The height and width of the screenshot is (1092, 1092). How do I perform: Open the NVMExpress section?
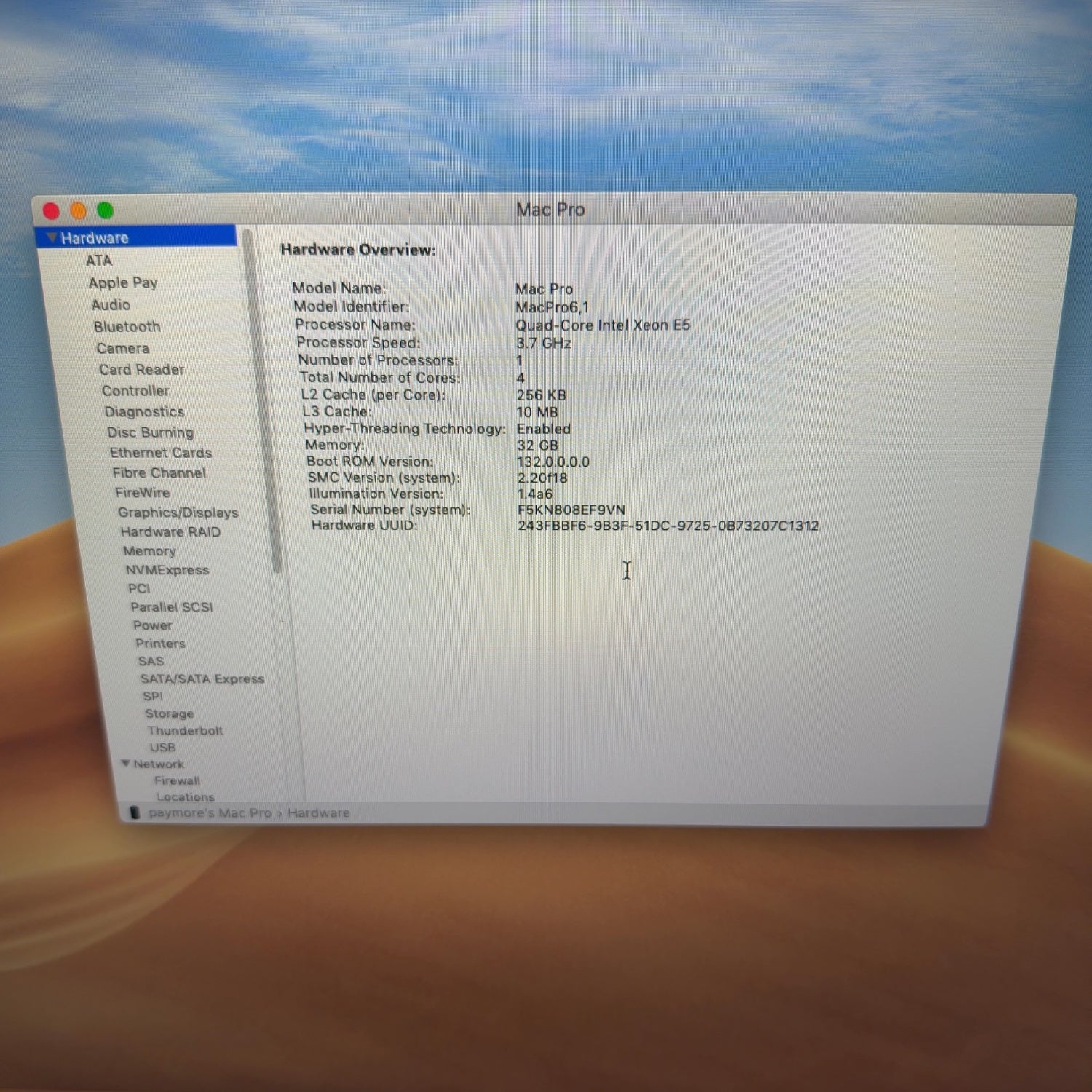click(x=167, y=570)
